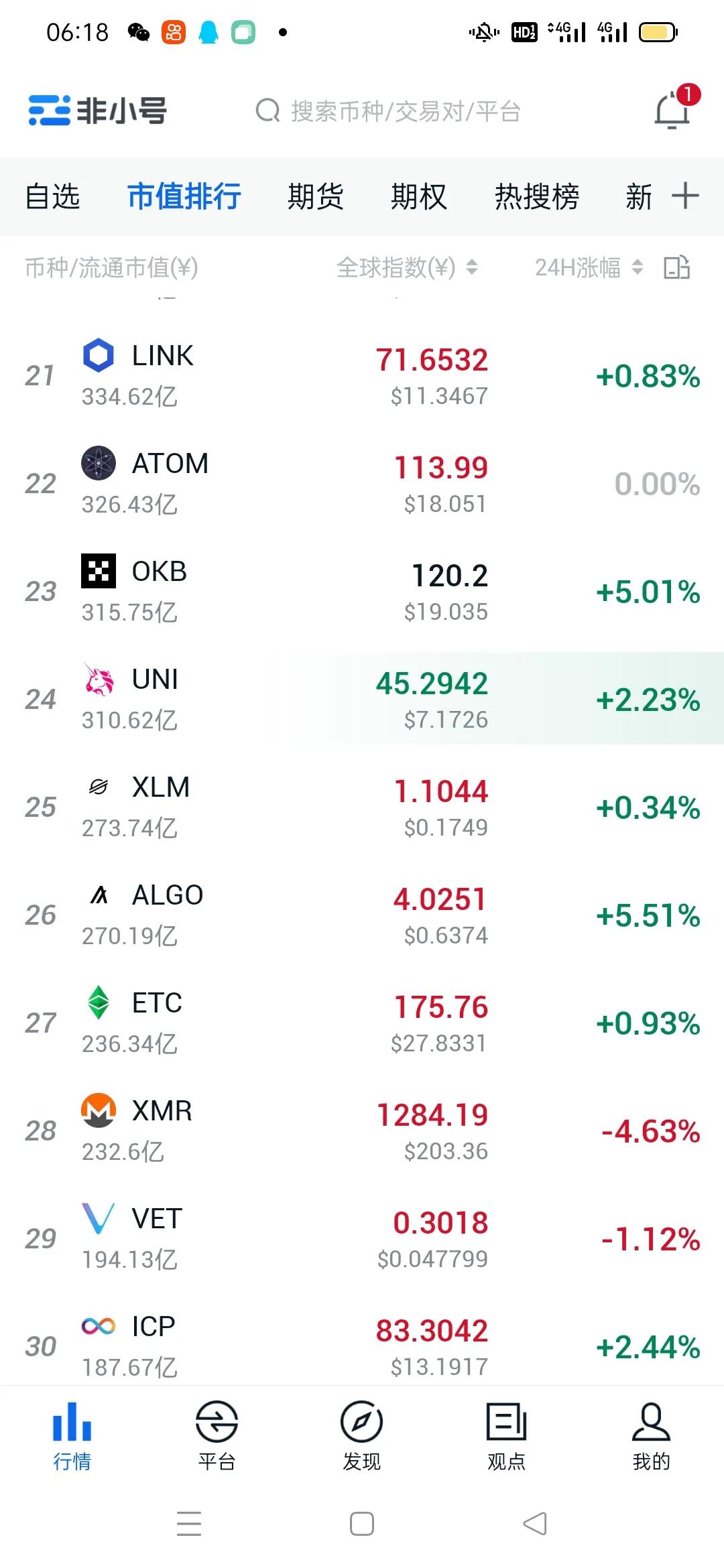
Task: Open the ETC Ethereum Classic logo
Action: pyautogui.click(x=99, y=1002)
